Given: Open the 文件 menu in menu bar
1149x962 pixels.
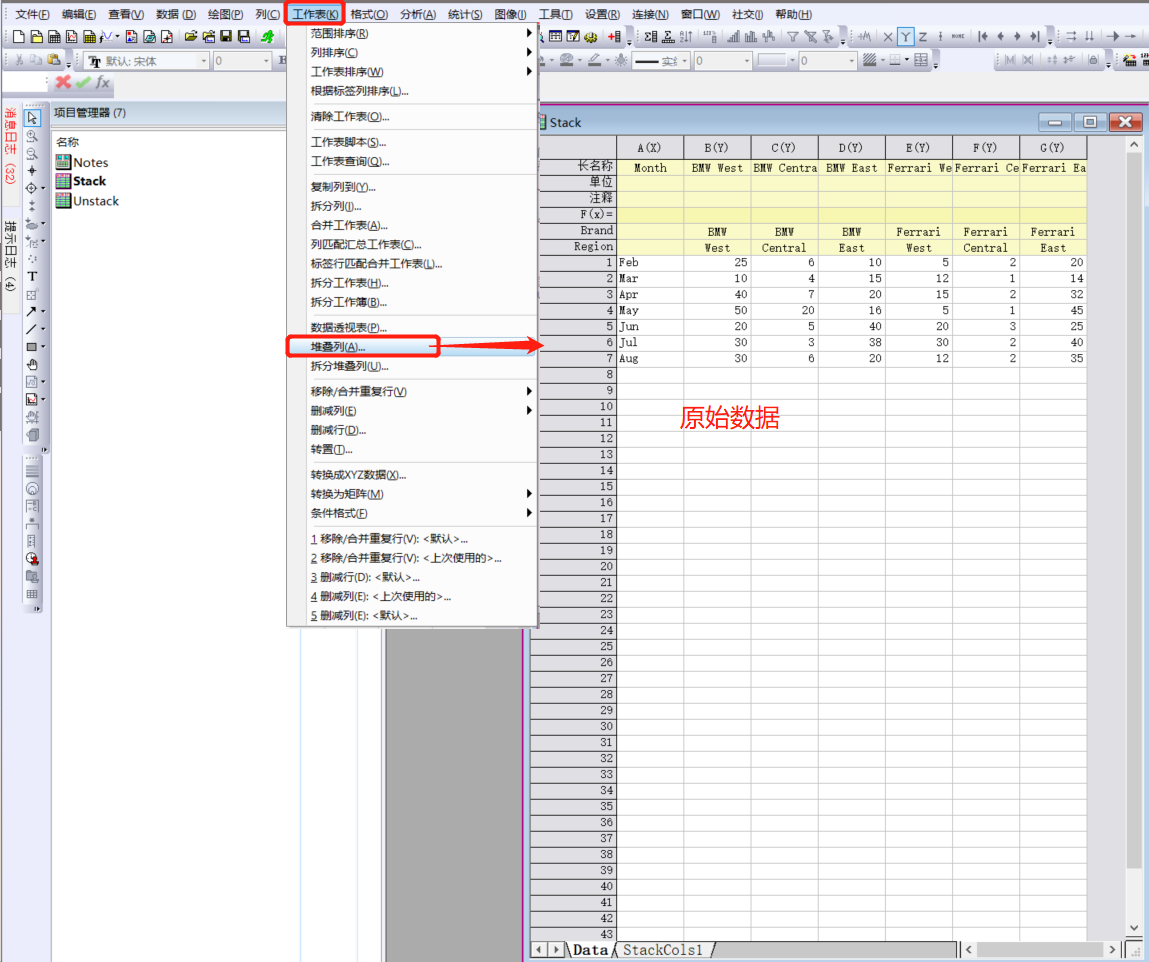Looking at the screenshot, I should (x=32, y=14).
